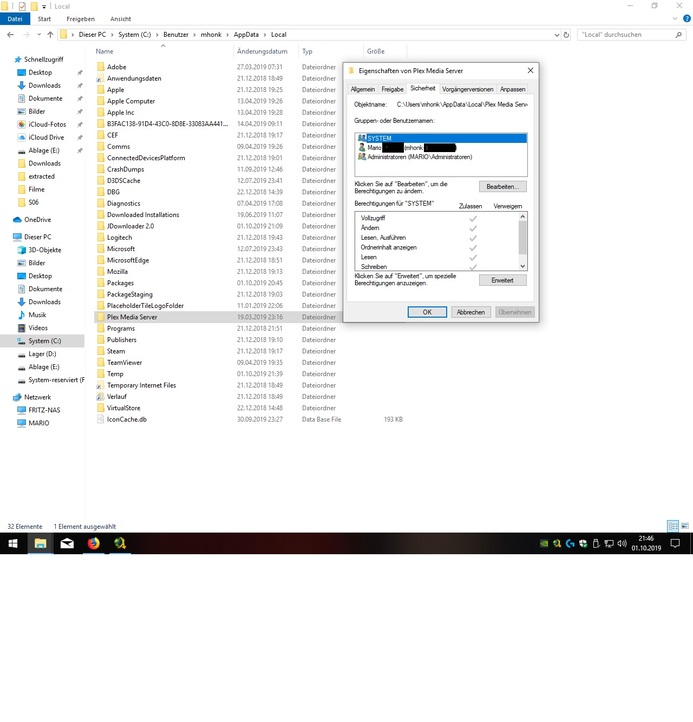
Task: Switch to Vorgängerversionen tab
Action: click(x=467, y=89)
